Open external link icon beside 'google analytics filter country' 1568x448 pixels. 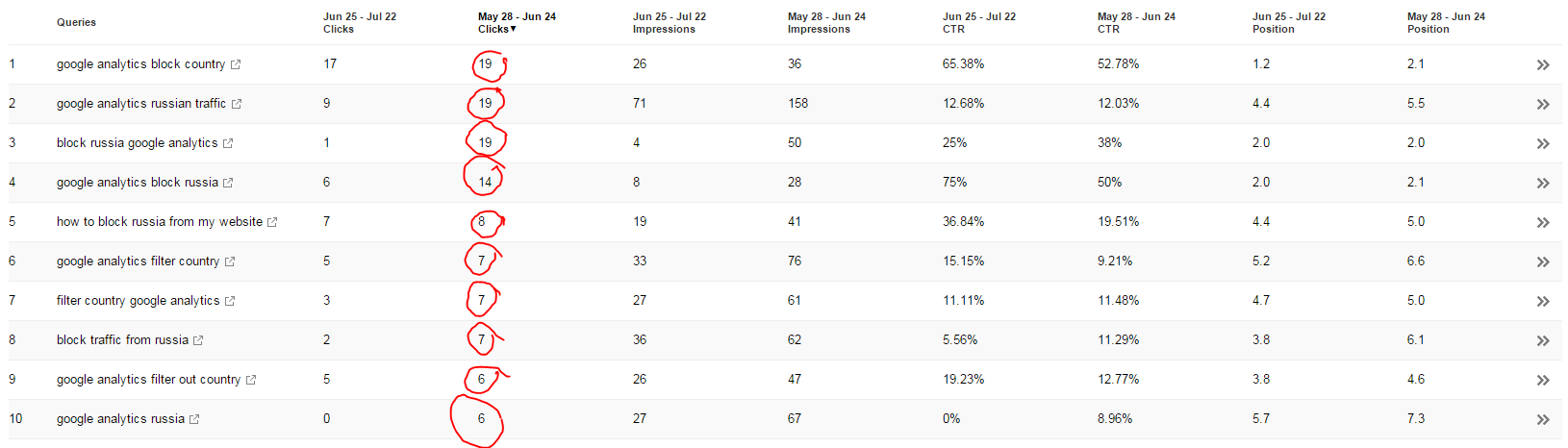230,261
